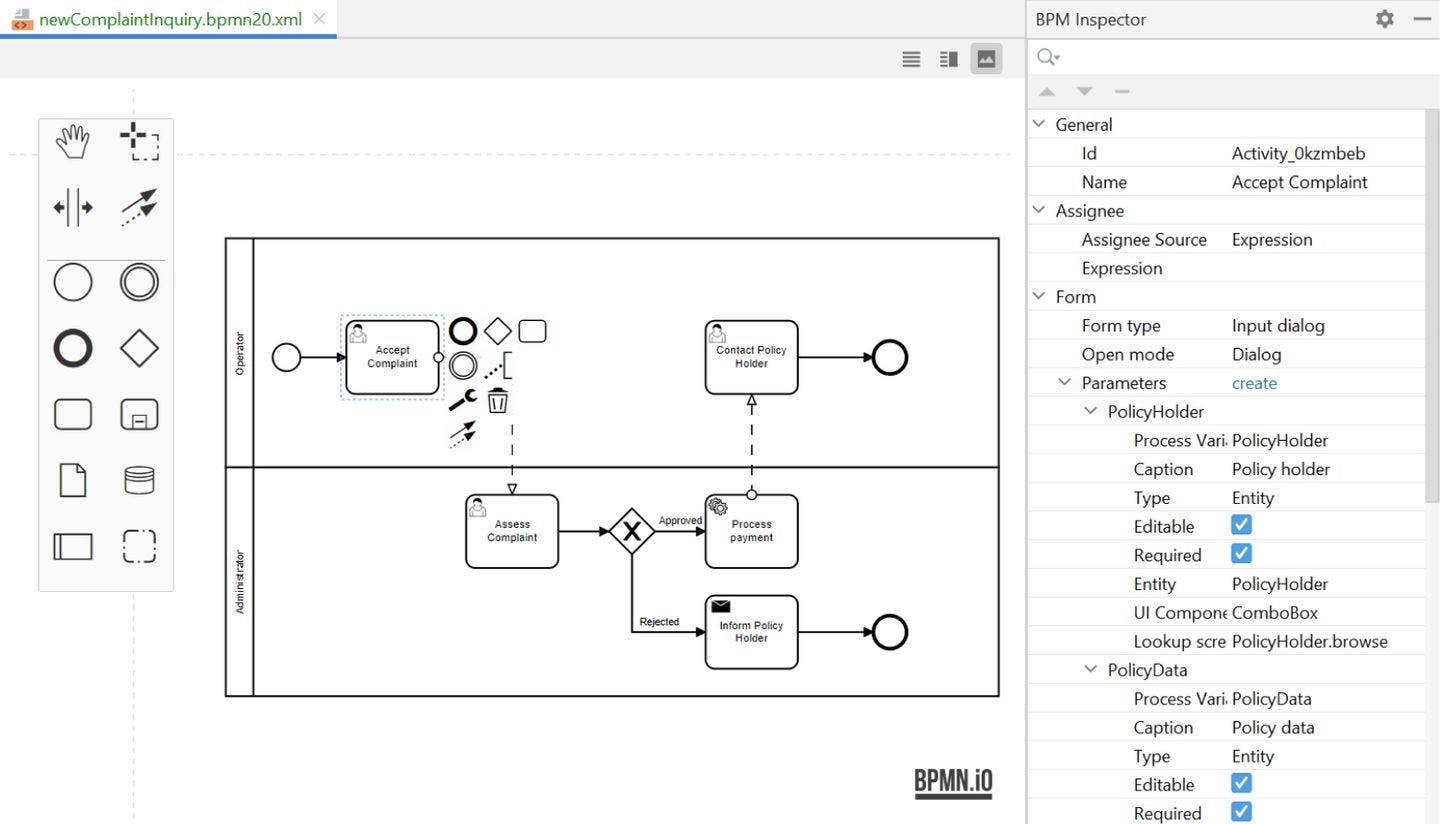
Task: Collapse the Form section in the inspector
Action: point(1038,296)
